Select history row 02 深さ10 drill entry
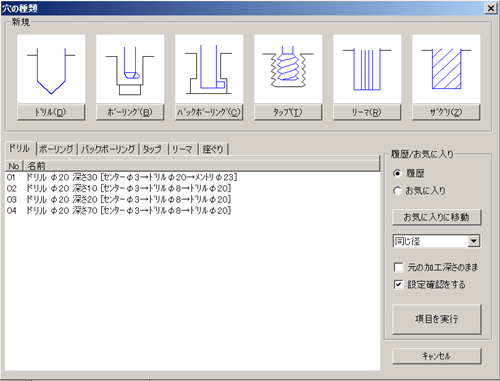The image size is (500, 381). click(x=192, y=189)
